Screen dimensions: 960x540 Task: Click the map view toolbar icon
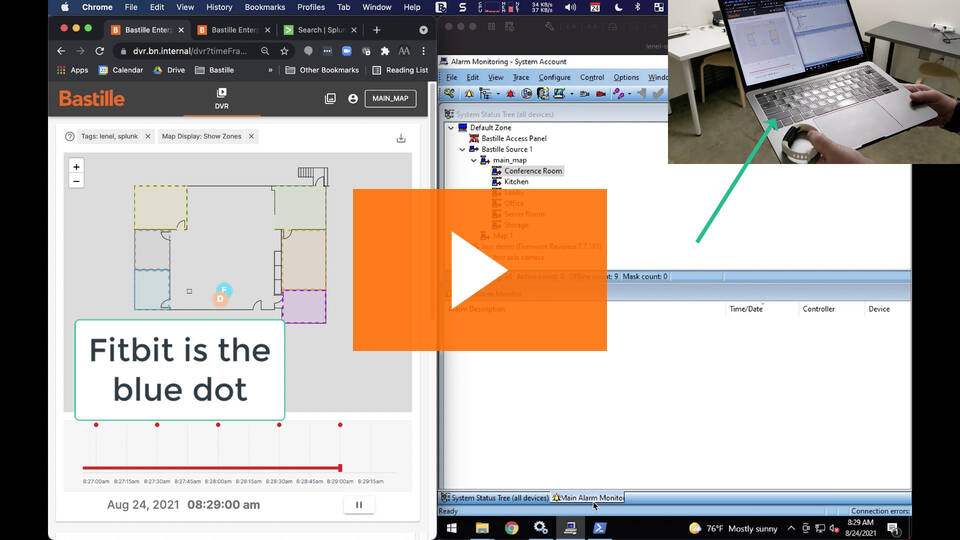(559, 94)
